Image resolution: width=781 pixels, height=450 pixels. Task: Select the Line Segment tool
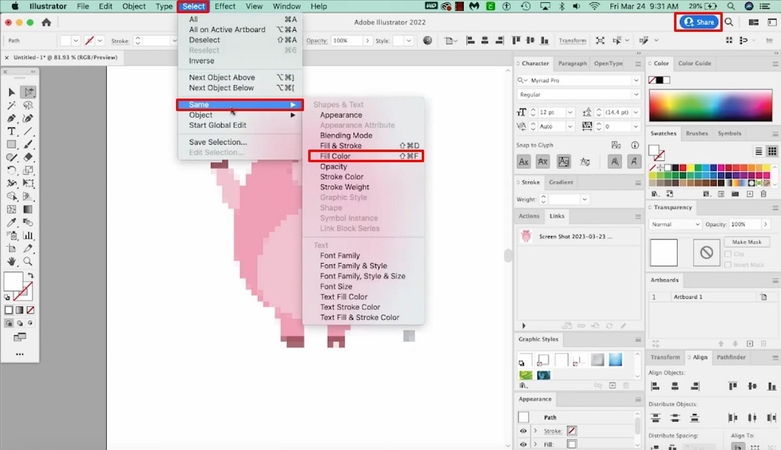pos(28,132)
